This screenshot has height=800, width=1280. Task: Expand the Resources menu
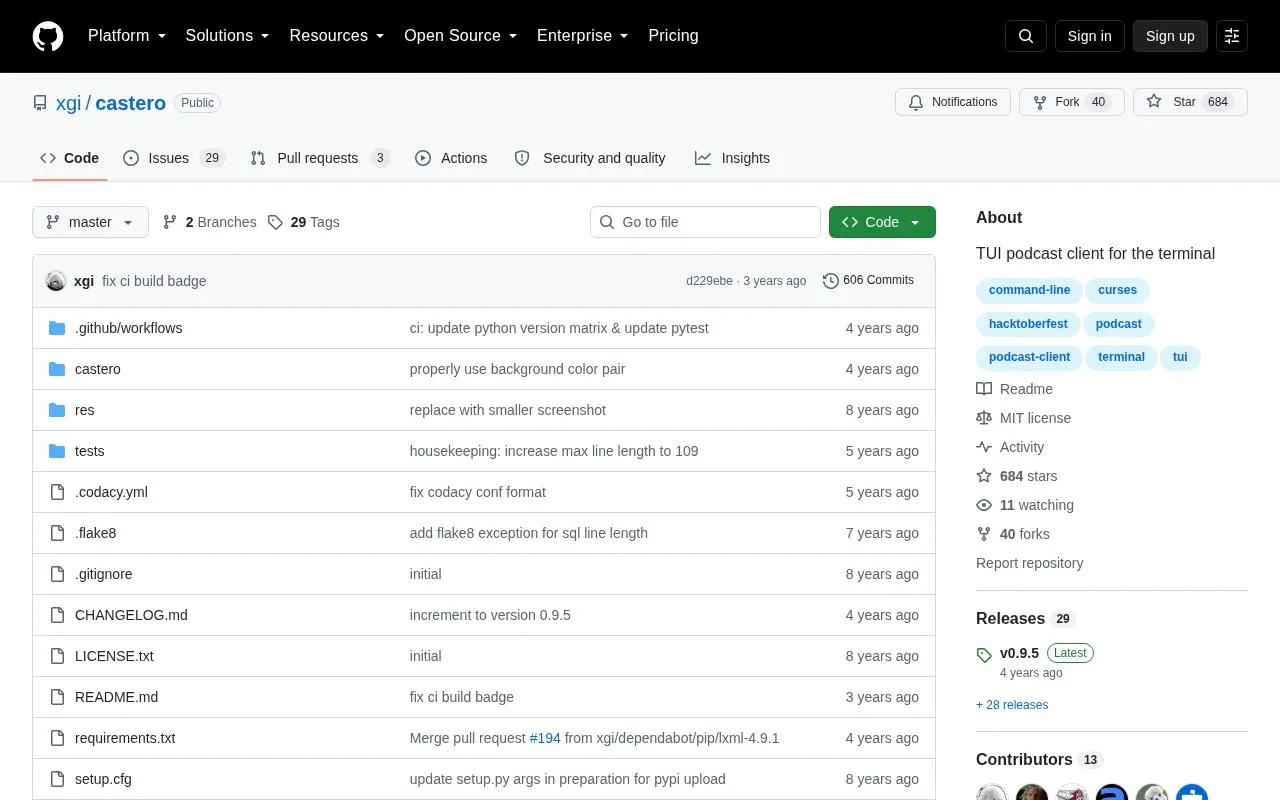[x=337, y=36]
